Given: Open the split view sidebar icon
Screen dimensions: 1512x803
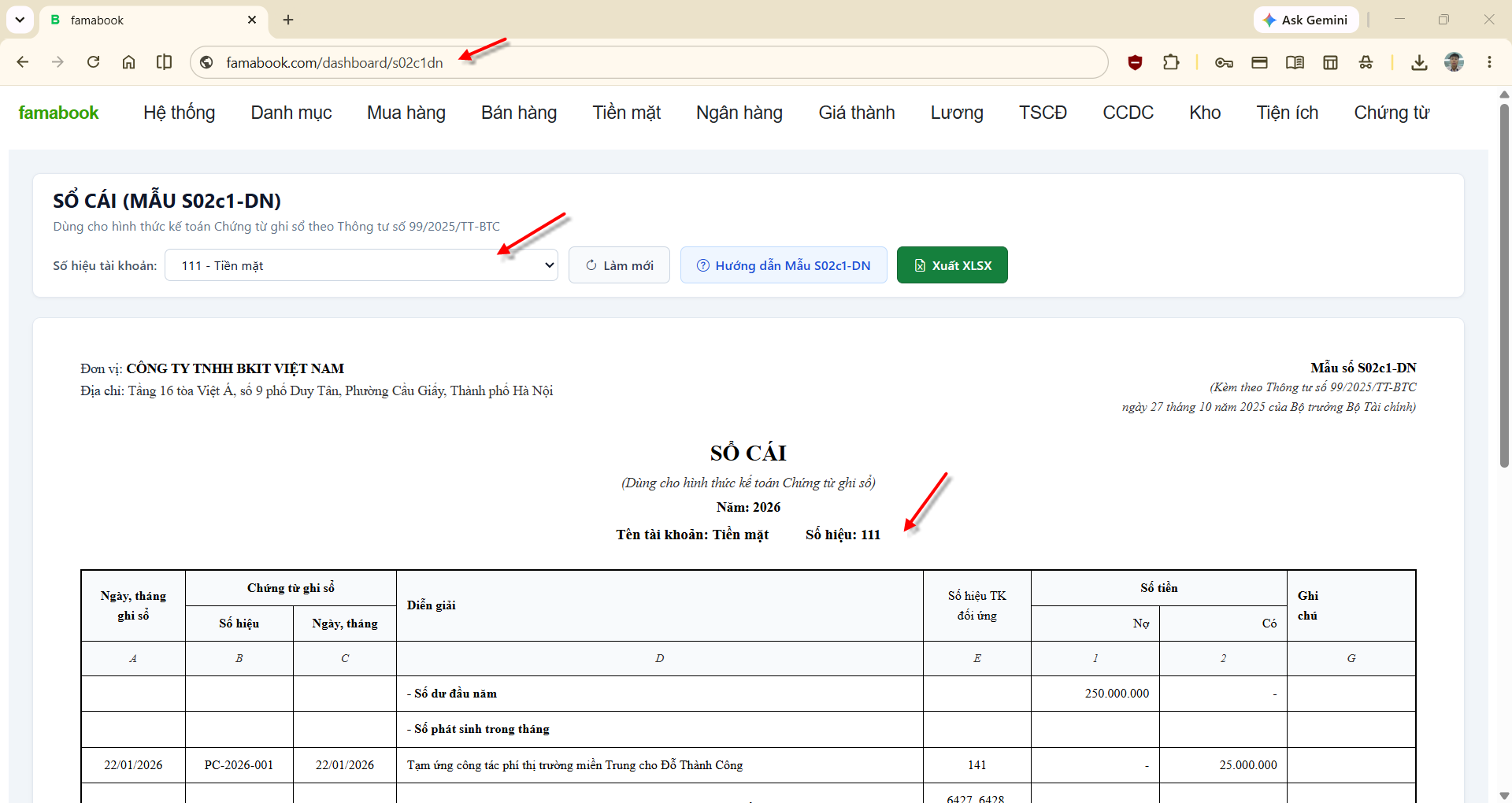Looking at the screenshot, I should tap(164, 62).
